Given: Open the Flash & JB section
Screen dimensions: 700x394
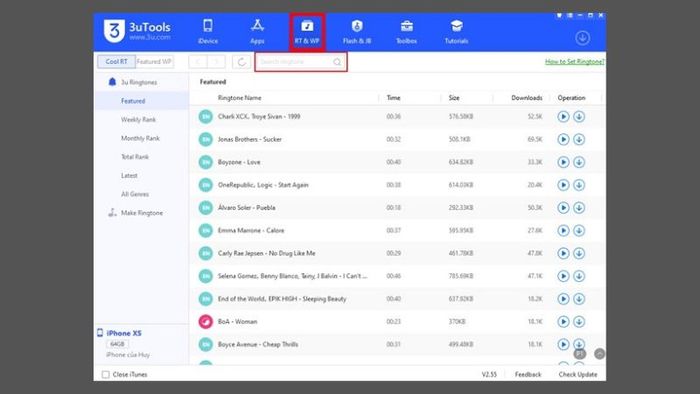Looking at the screenshot, I should (x=357, y=32).
